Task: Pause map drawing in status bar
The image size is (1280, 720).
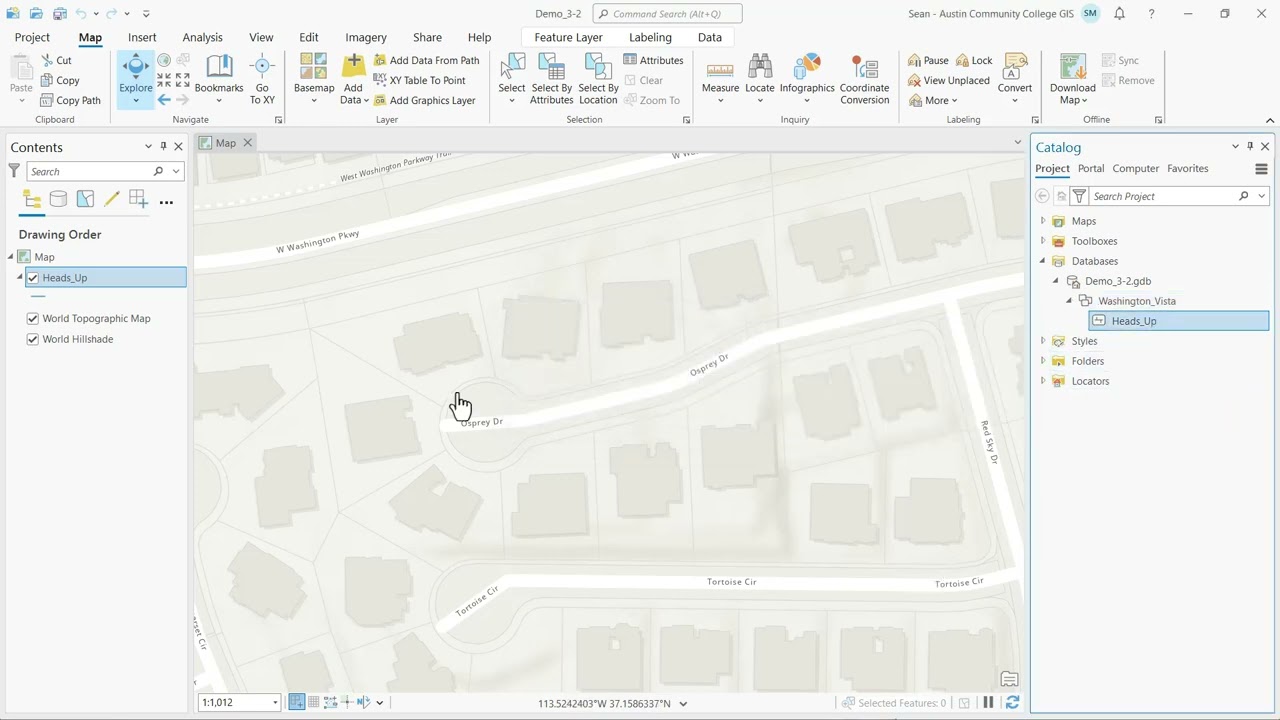Action: pyautogui.click(x=988, y=703)
